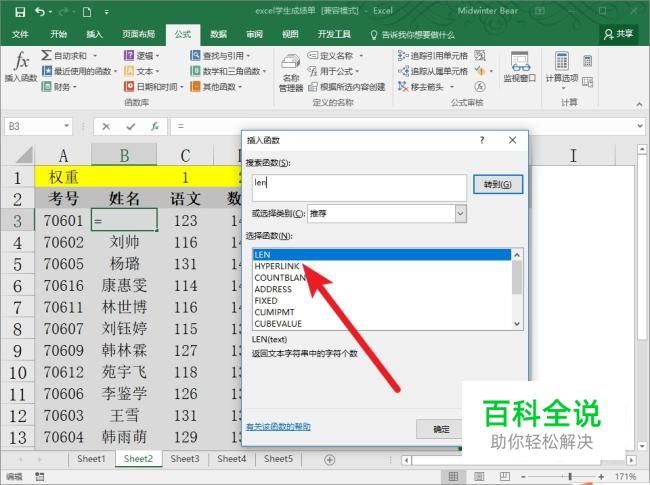Open the File (文件) tab
This screenshot has height=485, width=650.
pyautogui.click(x=20, y=34)
